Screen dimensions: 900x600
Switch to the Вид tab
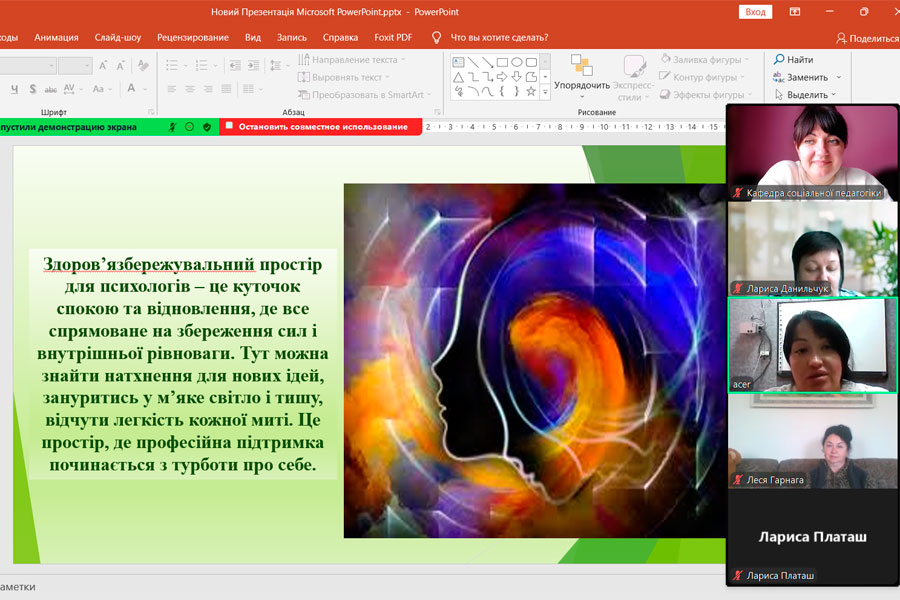(253, 37)
